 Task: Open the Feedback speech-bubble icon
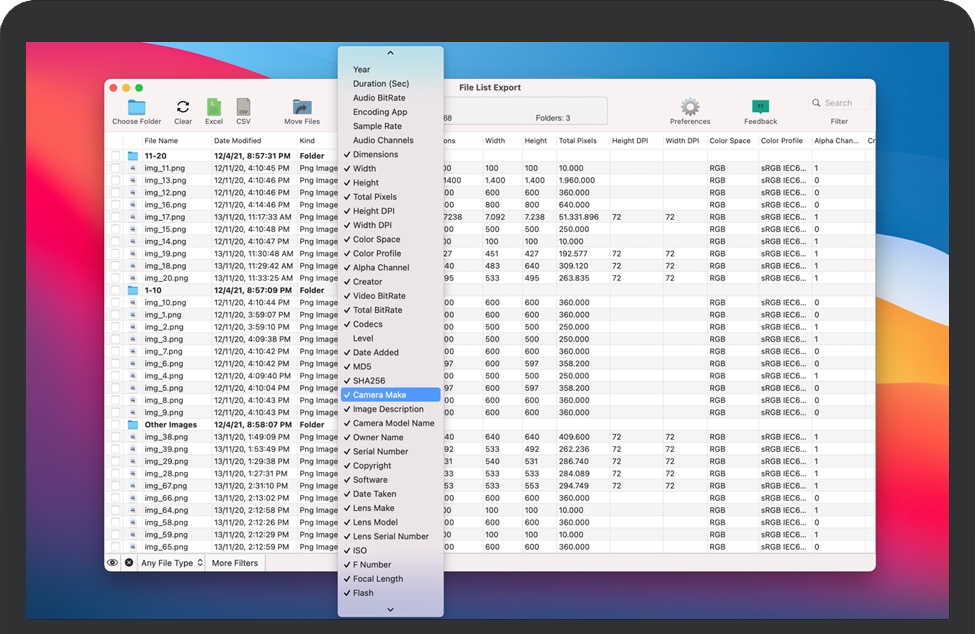(760, 107)
